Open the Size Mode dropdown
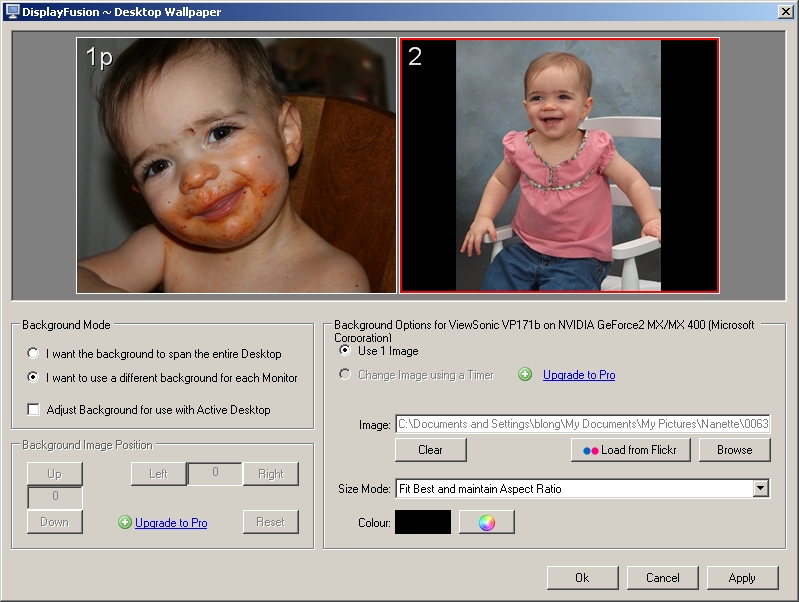This screenshot has height=602, width=799. pos(760,489)
